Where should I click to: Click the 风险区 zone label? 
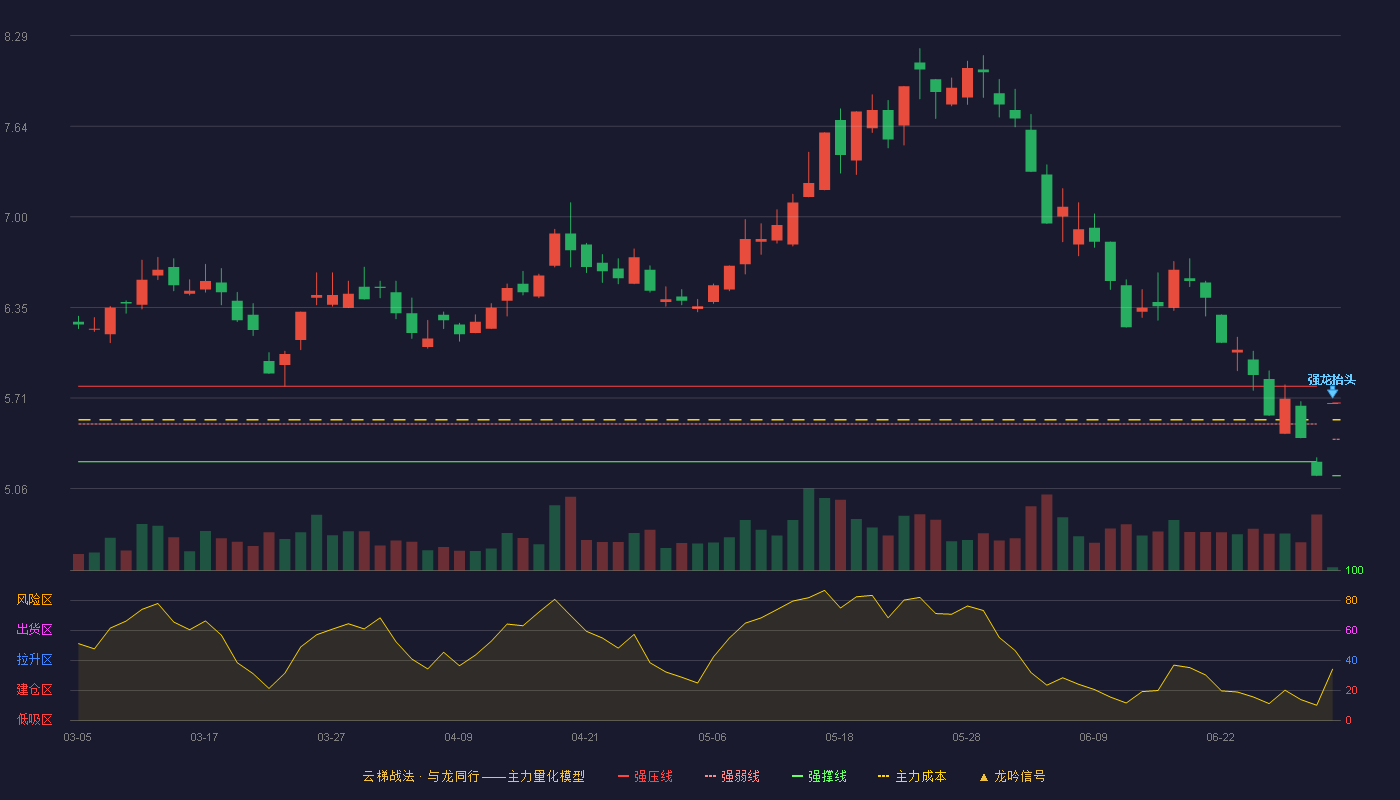[x=34, y=600]
